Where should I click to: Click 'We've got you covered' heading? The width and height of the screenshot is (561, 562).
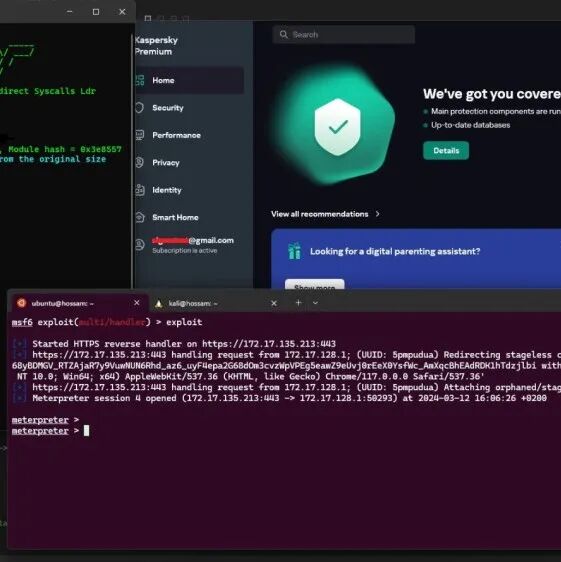click(492, 94)
